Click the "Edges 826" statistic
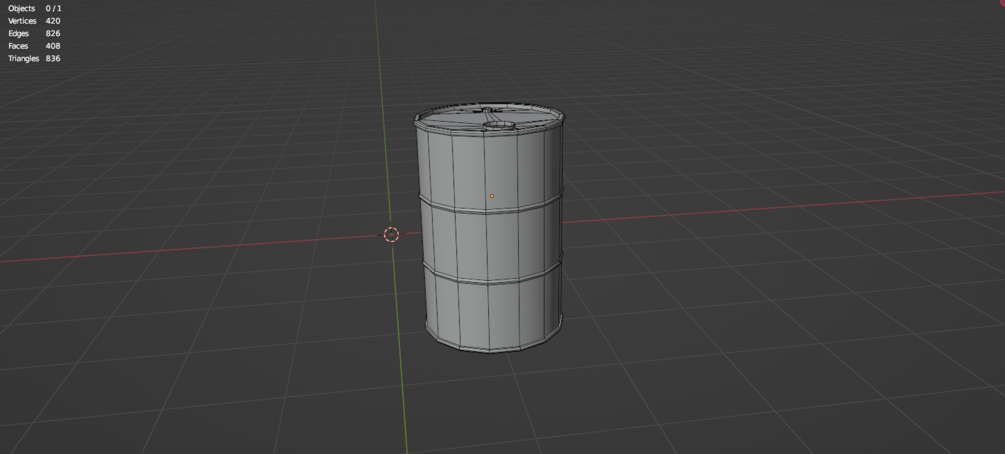Viewport: 1005px width, 454px height. pyautogui.click(x=34, y=33)
